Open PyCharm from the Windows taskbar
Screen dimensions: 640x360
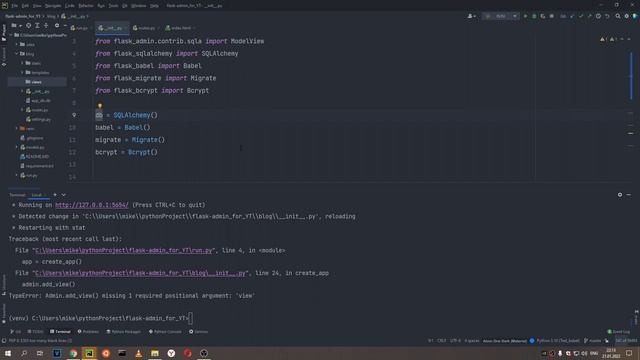click(x=89, y=353)
